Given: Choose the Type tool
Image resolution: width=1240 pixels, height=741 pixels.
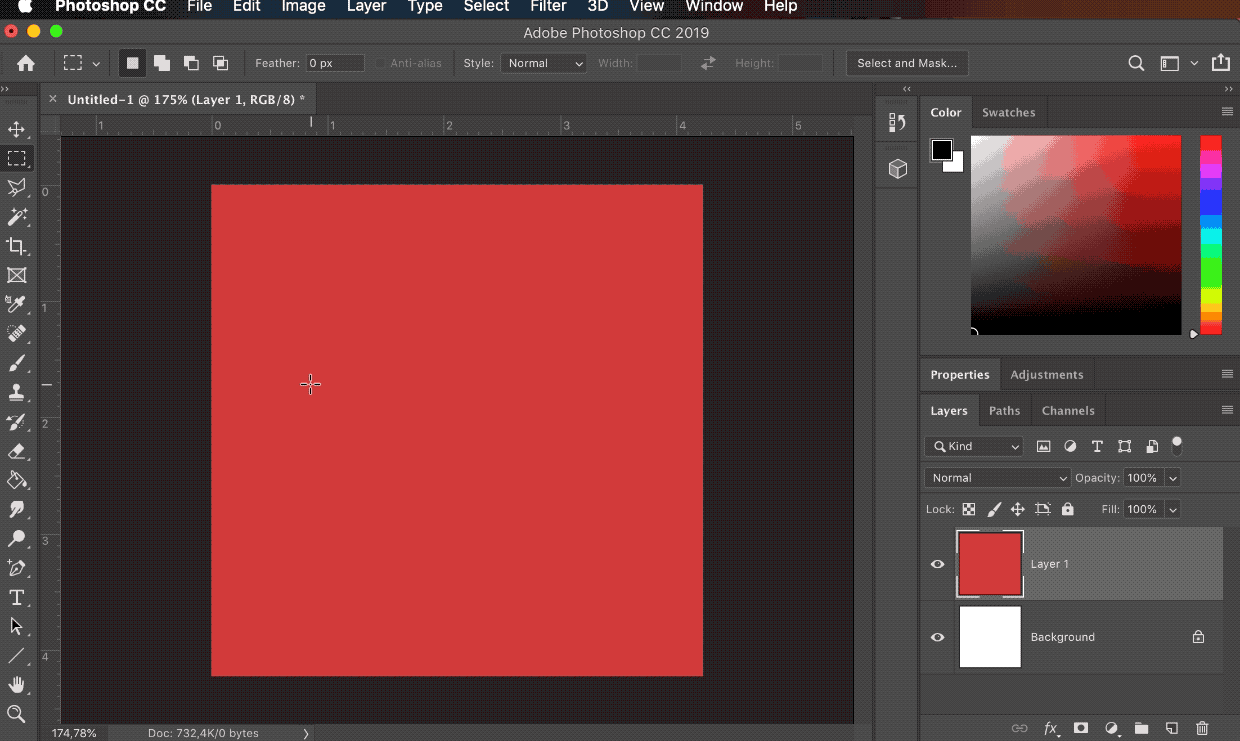Looking at the screenshot, I should tap(18, 597).
